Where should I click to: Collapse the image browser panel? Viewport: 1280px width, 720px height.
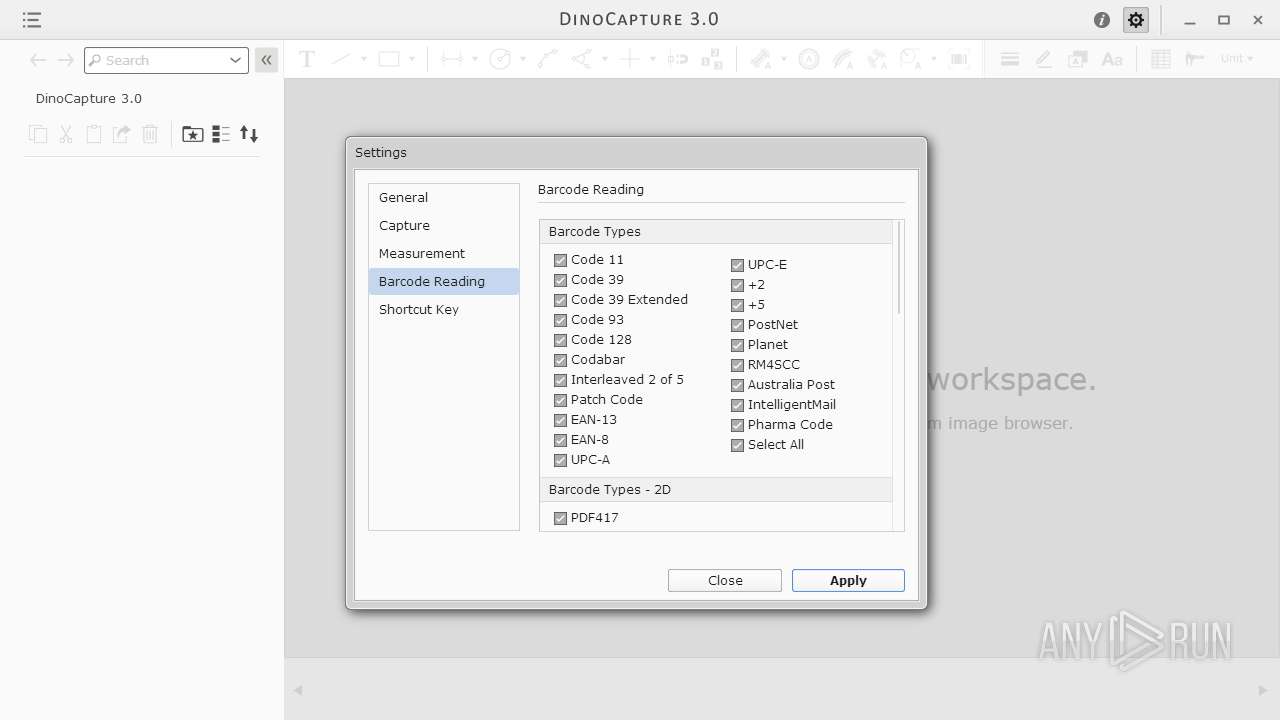[266, 60]
